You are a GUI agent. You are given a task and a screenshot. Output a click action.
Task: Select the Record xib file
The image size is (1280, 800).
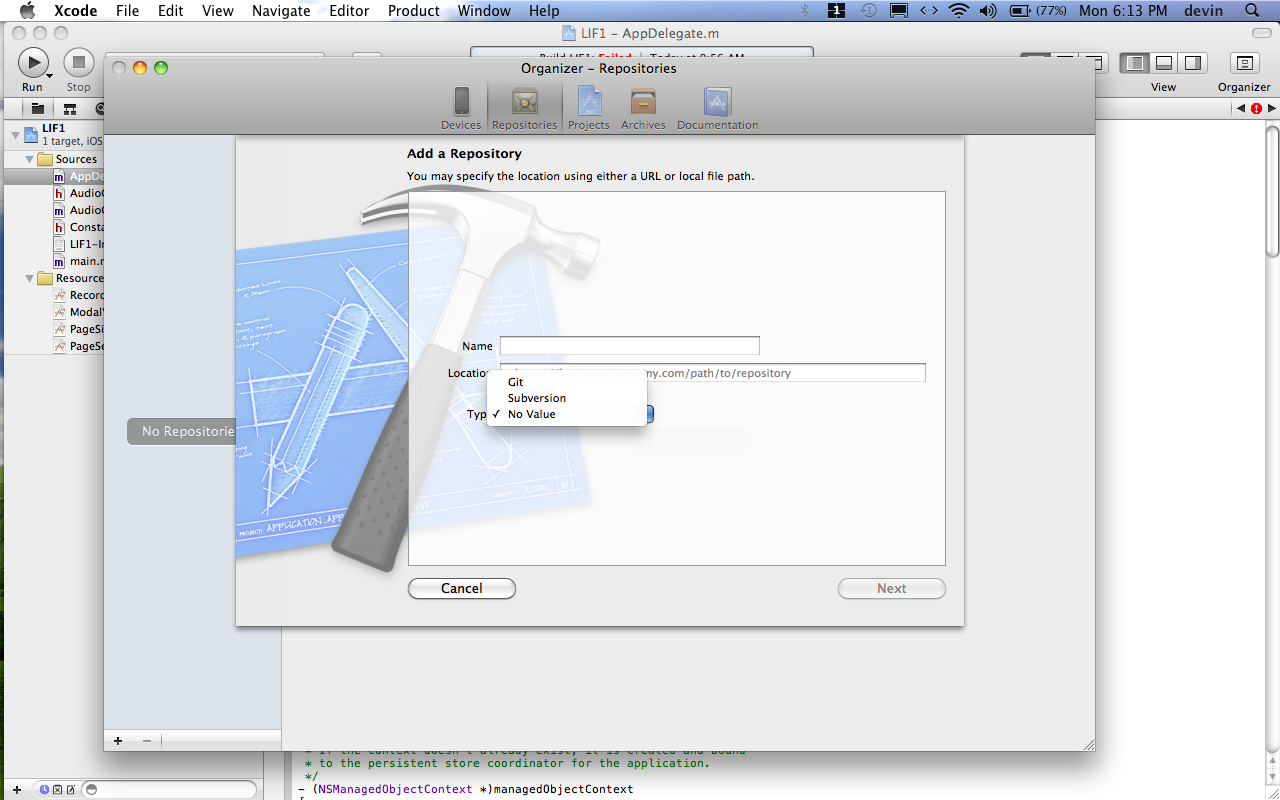click(79, 295)
